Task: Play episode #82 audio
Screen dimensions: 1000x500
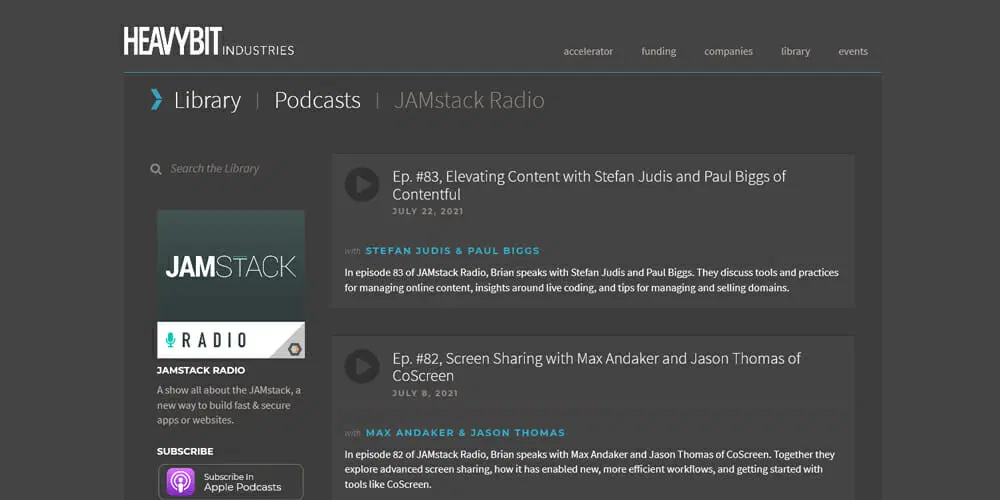Action: [x=362, y=366]
